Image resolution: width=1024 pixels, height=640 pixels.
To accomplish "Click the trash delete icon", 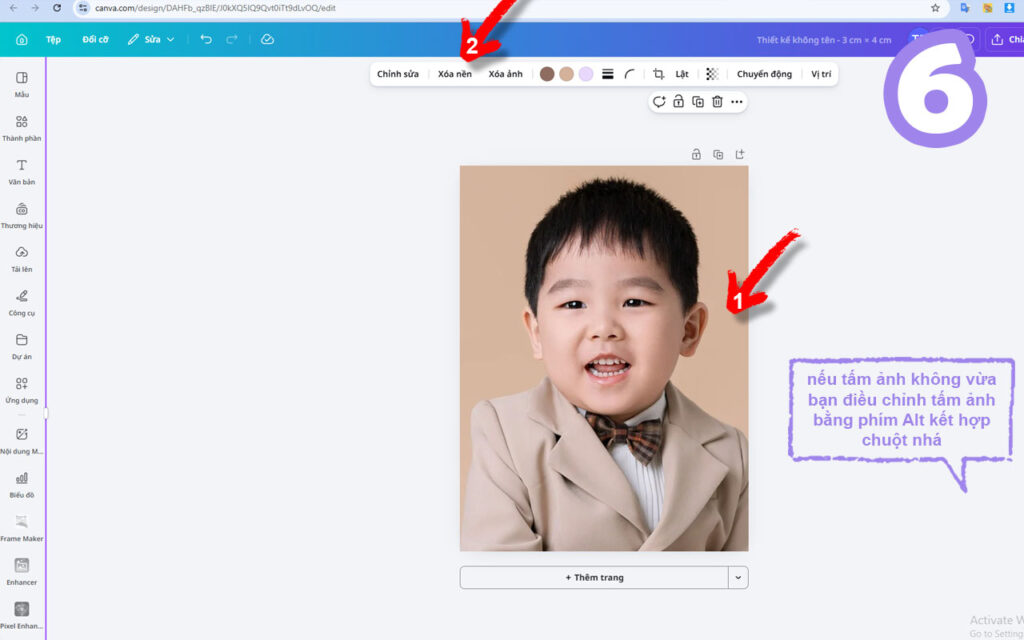I will (x=717, y=101).
